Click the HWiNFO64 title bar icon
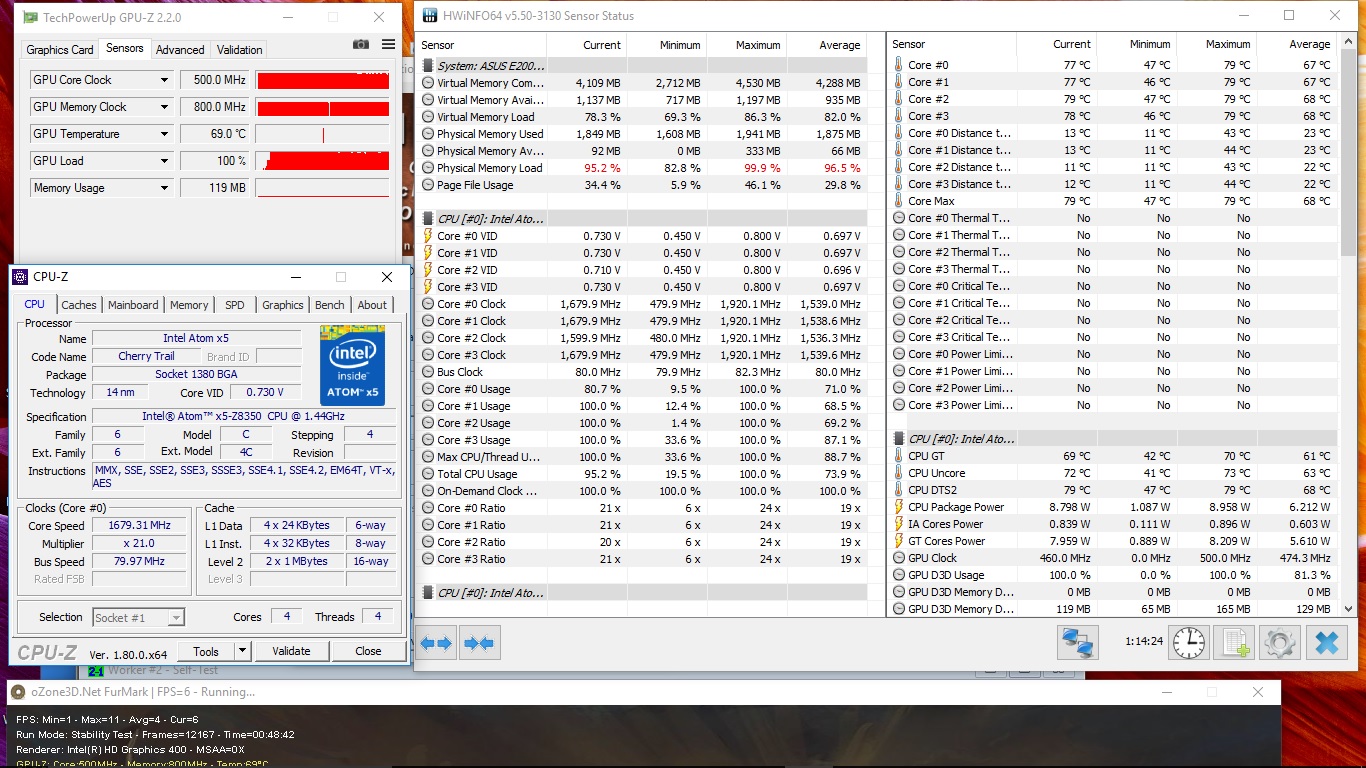The height and width of the screenshot is (768, 1366). [429, 15]
